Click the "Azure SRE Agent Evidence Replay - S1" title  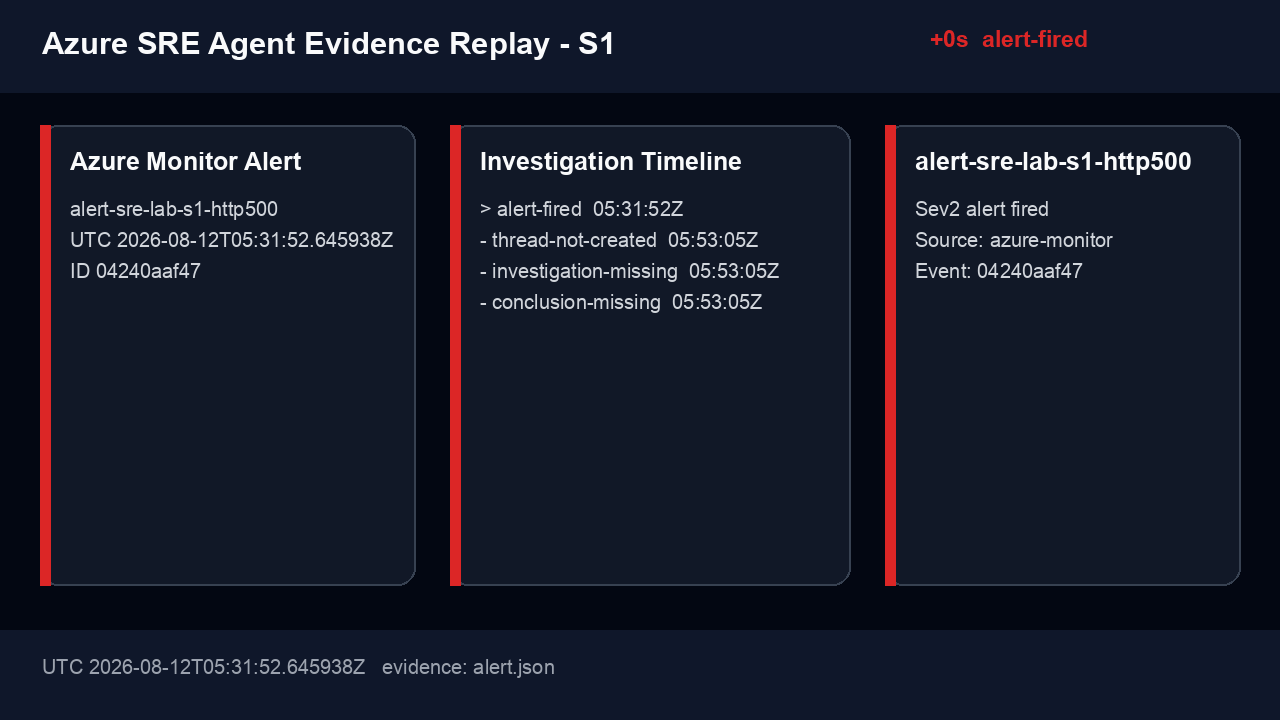point(328,44)
